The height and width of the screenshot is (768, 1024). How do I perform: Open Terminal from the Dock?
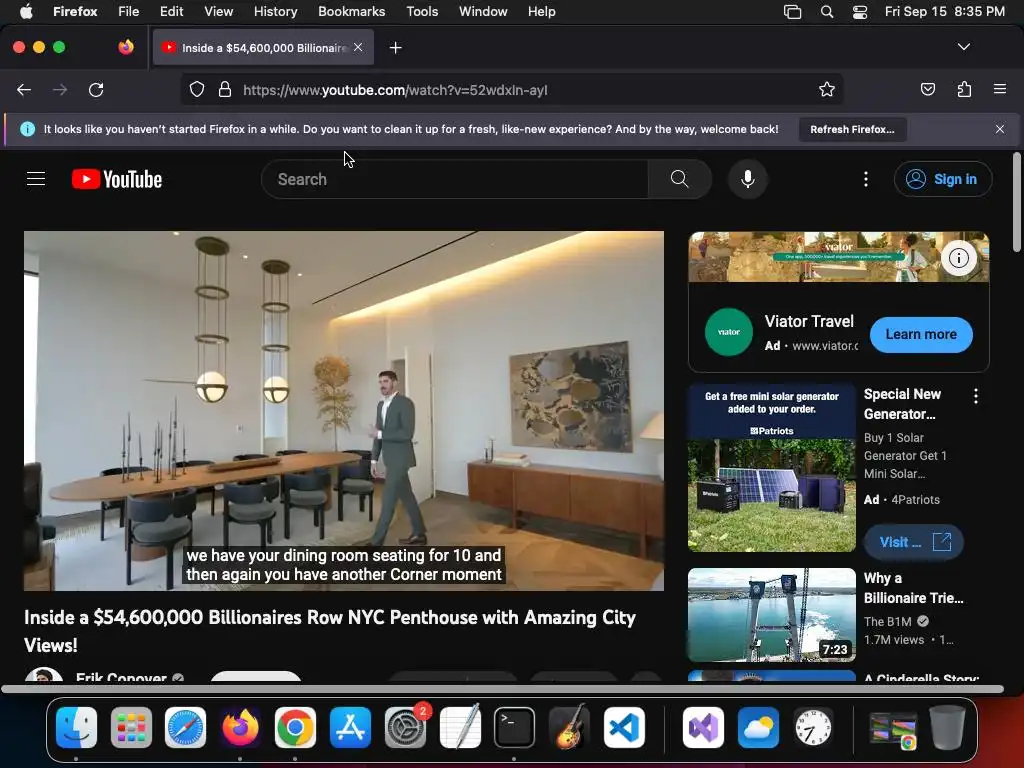(514, 727)
